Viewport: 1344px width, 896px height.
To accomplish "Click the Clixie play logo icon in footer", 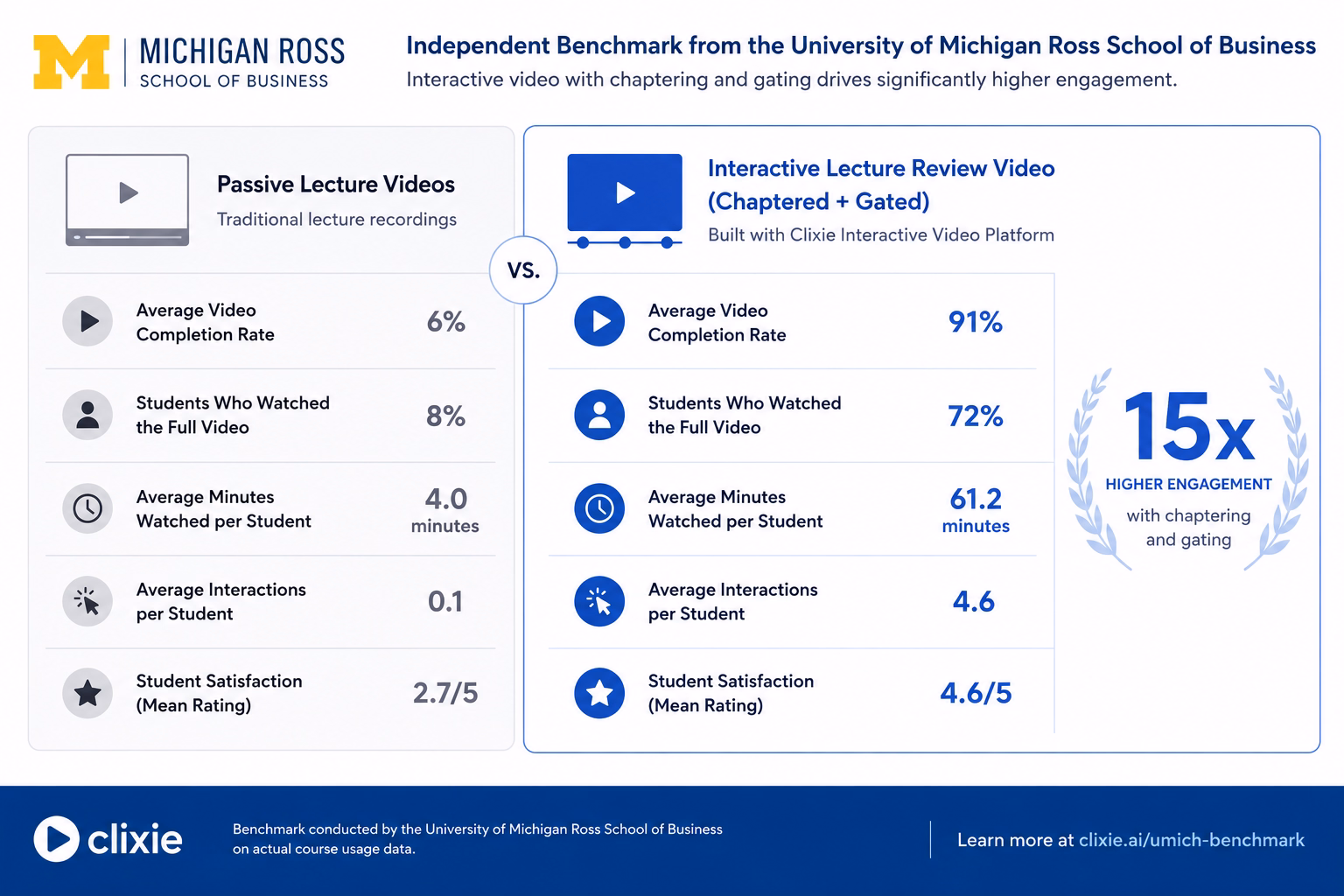I will pyautogui.click(x=56, y=838).
